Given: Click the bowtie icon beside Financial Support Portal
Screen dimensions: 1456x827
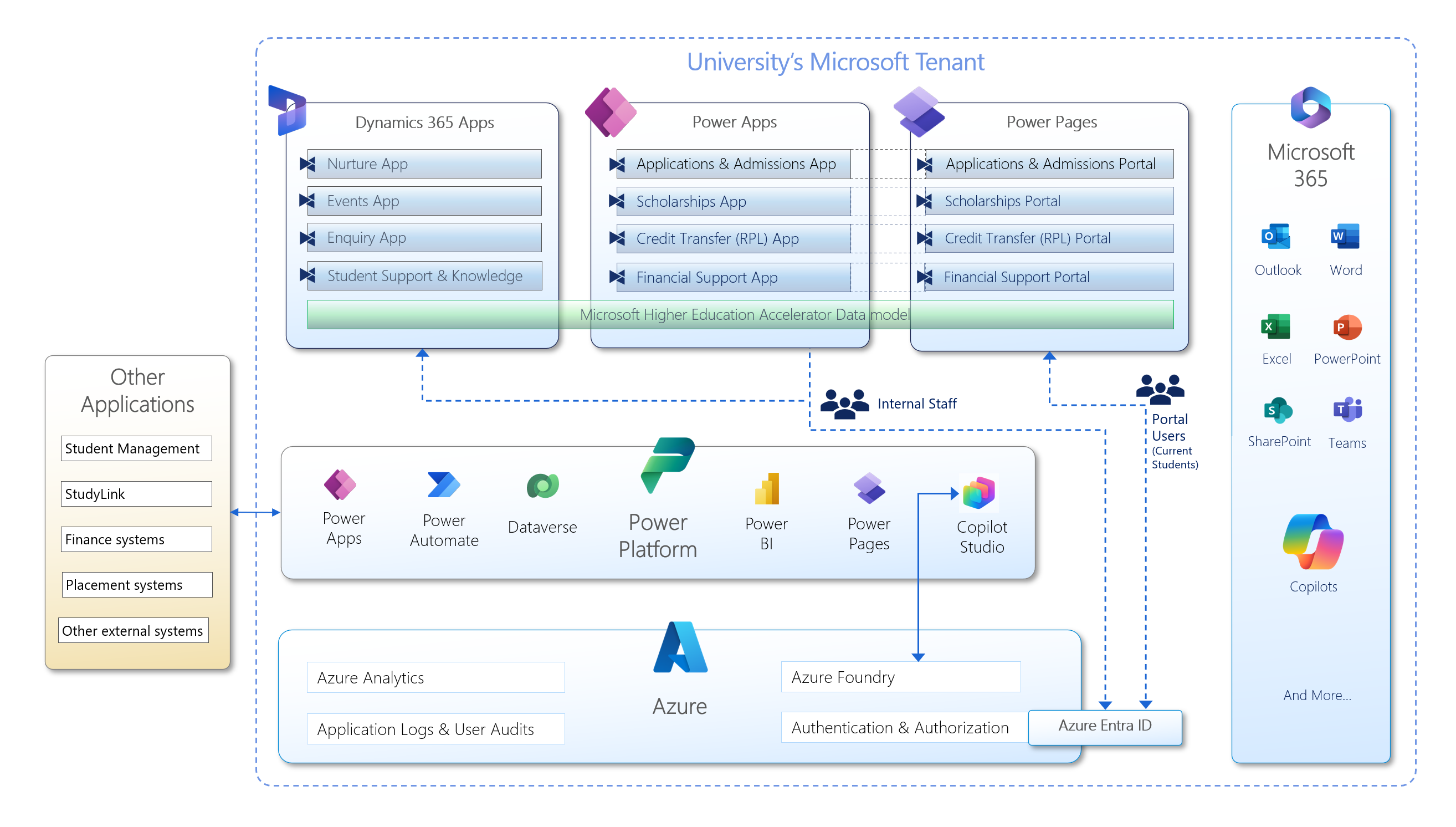Looking at the screenshot, I should (924, 277).
